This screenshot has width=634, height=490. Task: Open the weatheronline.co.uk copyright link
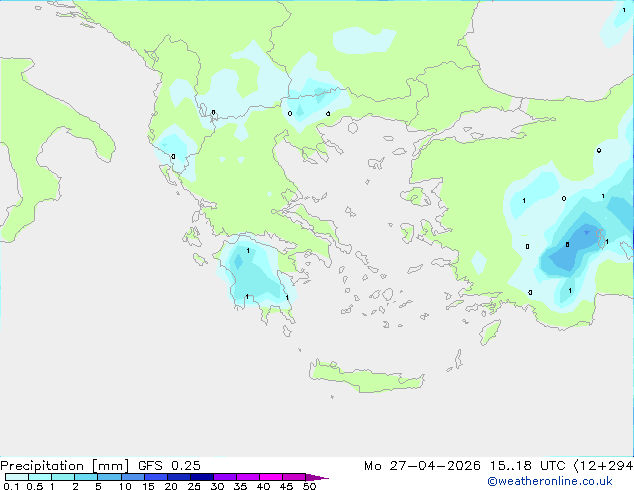click(x=549, y=481)
